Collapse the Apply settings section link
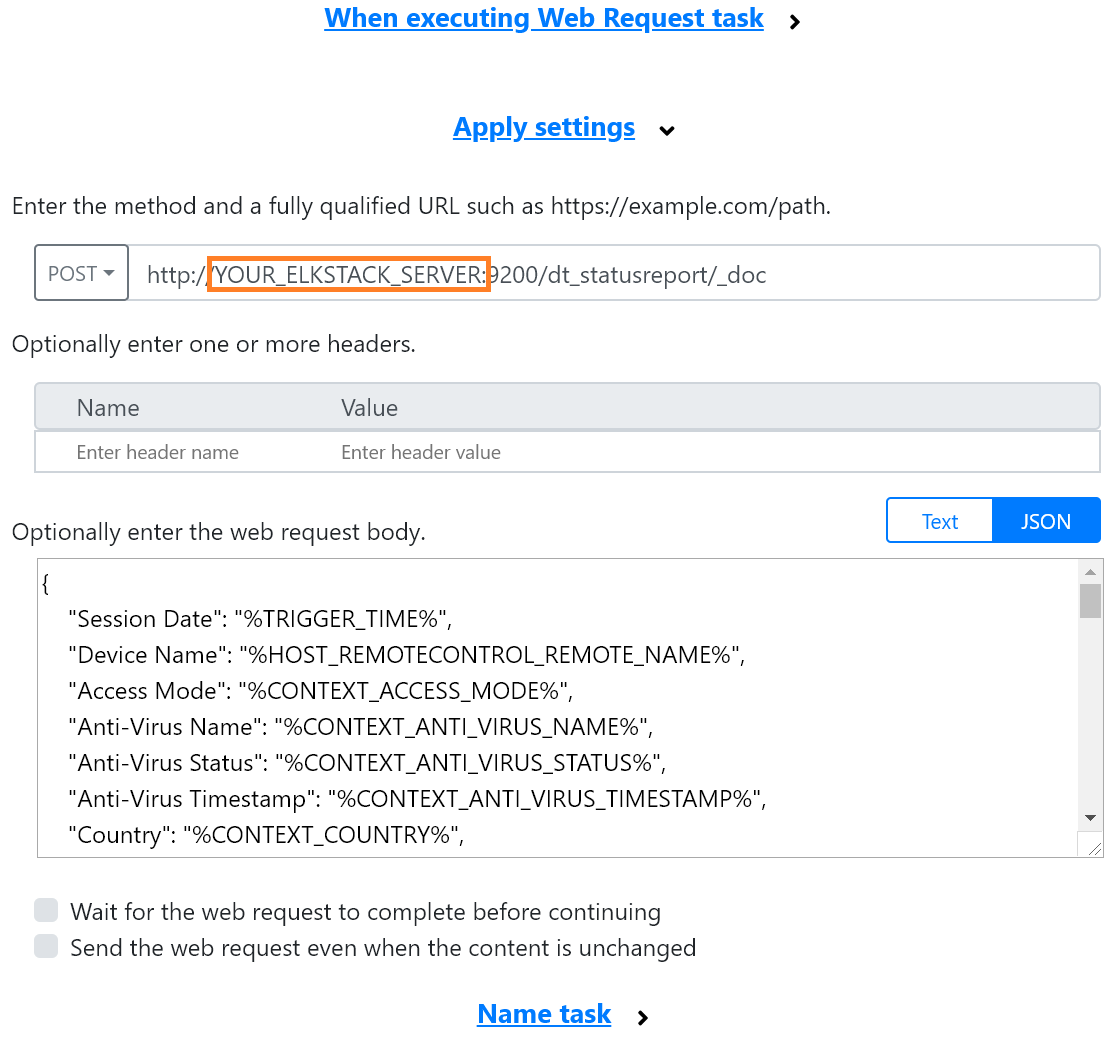Viewport: 1113px width, 1044px height. coord(544,127)
